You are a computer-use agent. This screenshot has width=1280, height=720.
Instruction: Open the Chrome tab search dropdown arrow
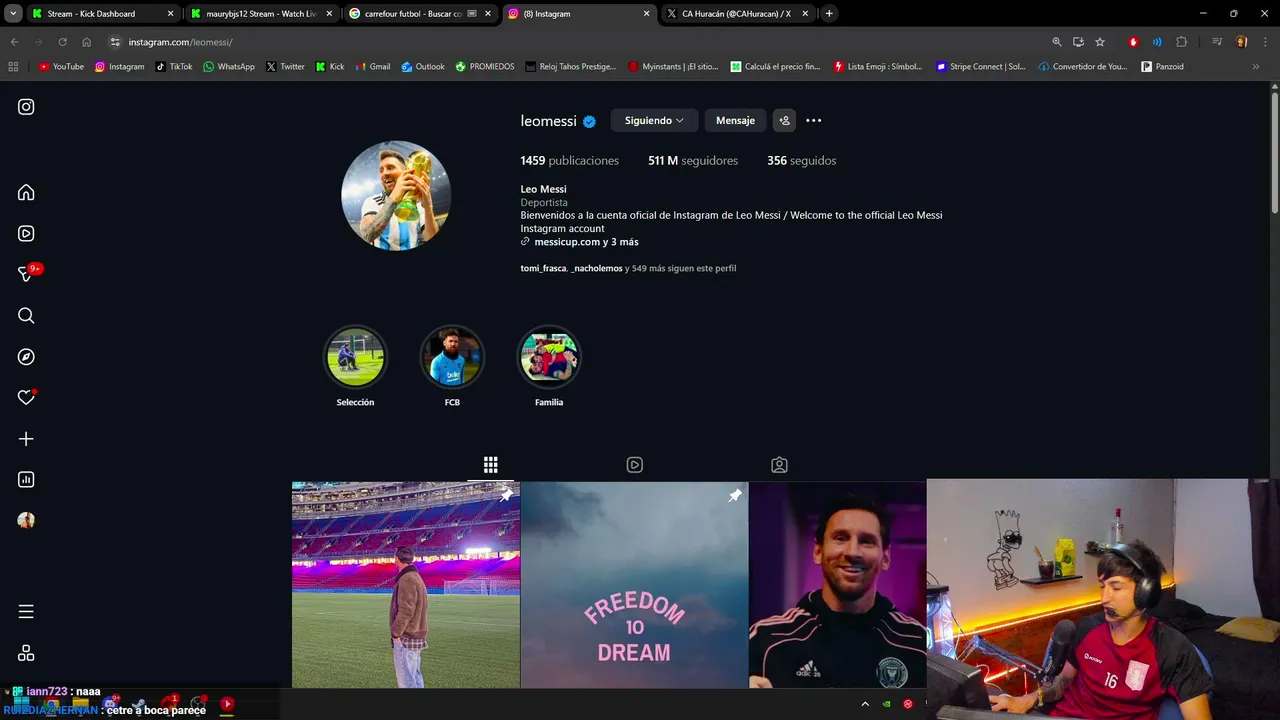tap(11, 13)
